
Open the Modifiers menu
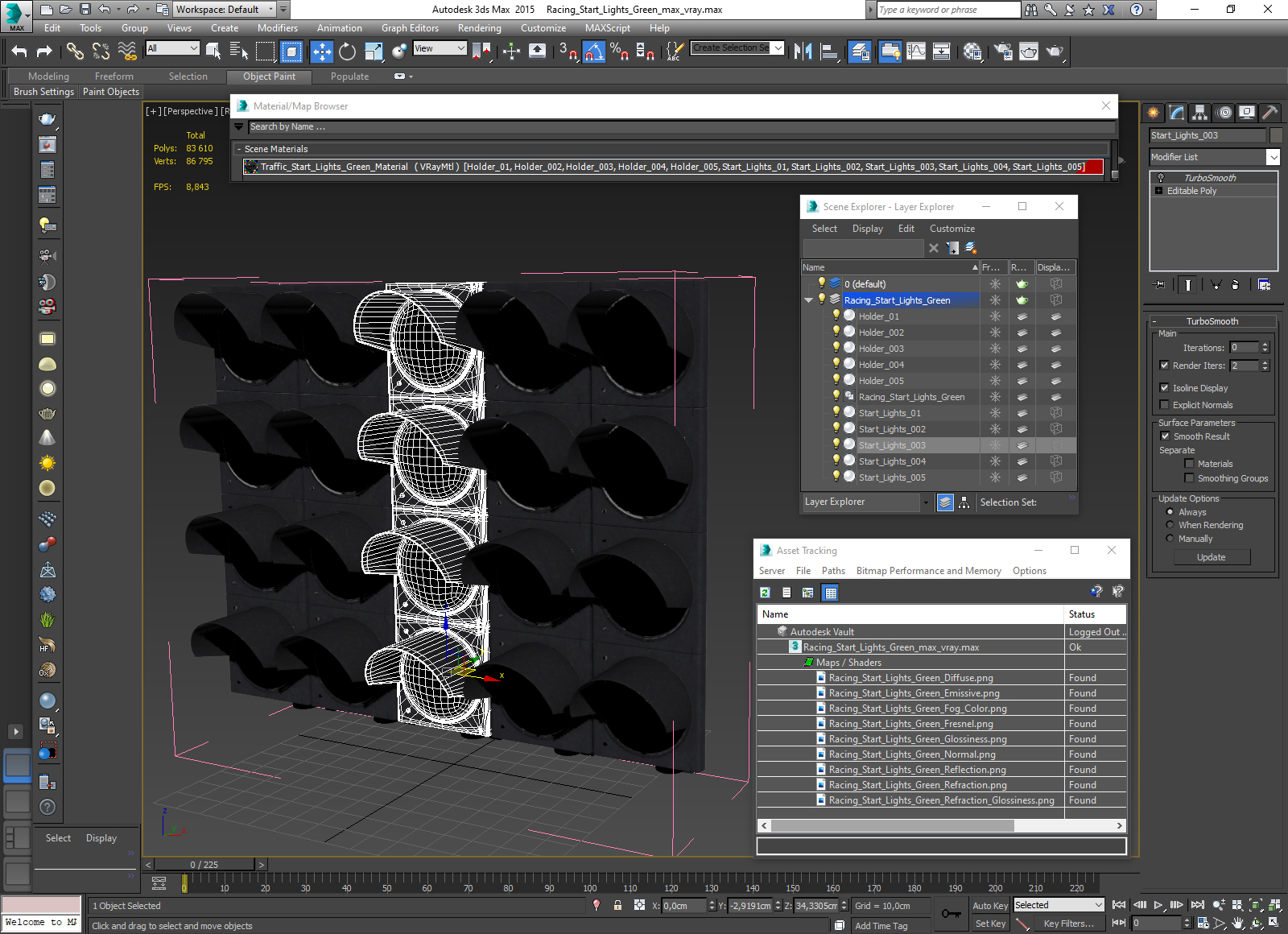pyautogui.click(x=277, y=28)
